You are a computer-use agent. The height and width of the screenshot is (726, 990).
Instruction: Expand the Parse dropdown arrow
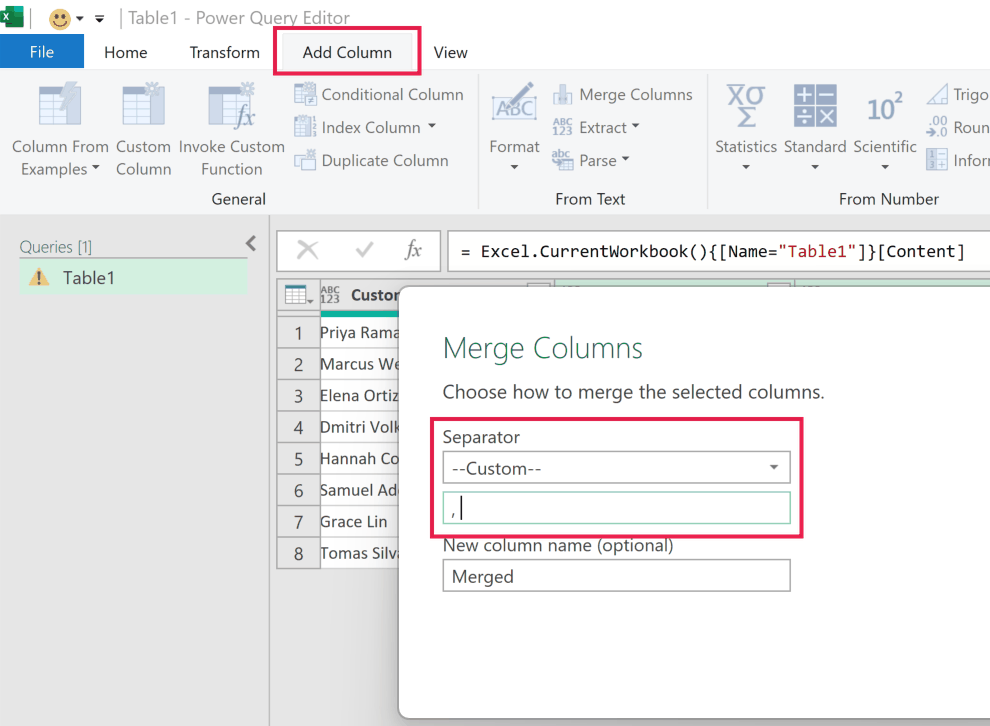pos(625,159)
